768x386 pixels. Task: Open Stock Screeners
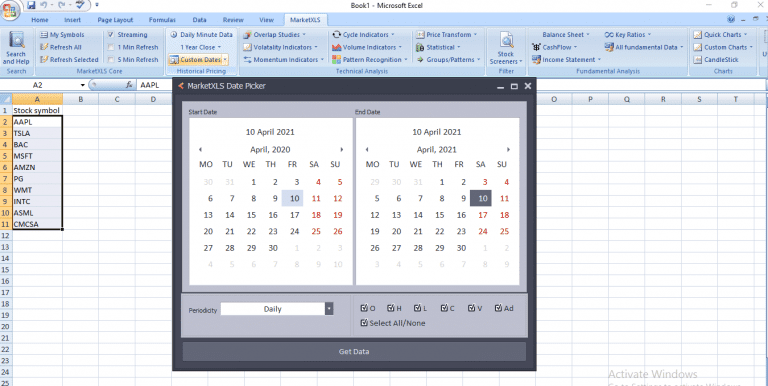coord(506,49)
